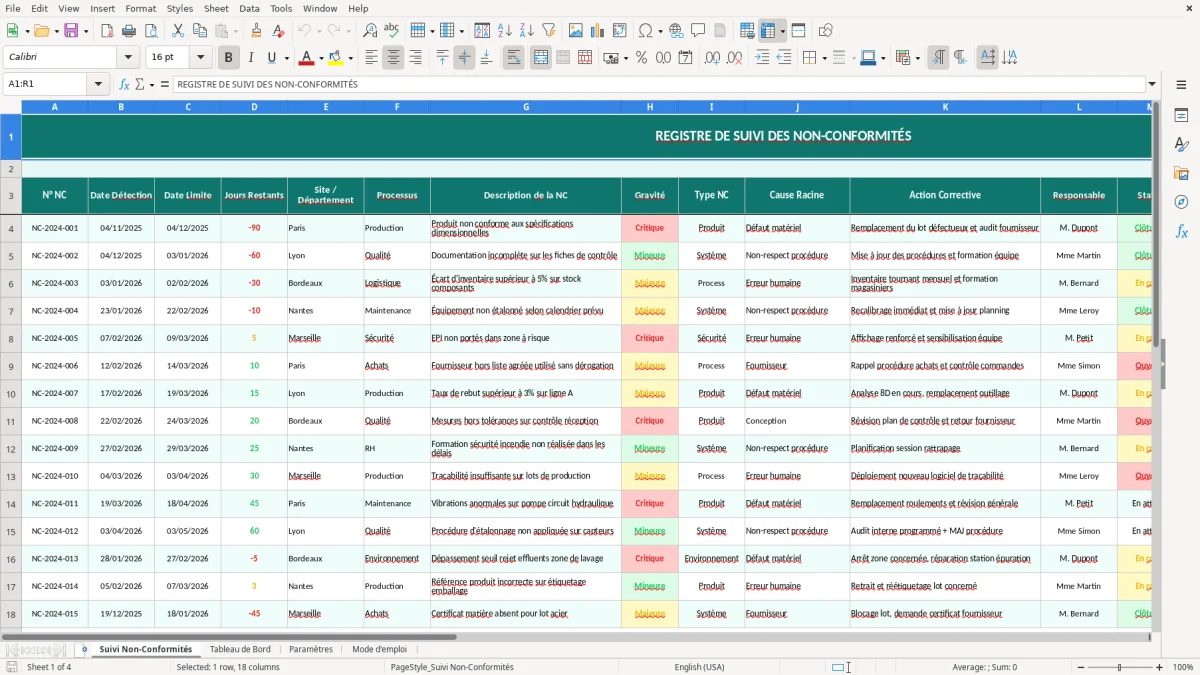
Task: Toggle Wrap Text
Action: point(513,58)
